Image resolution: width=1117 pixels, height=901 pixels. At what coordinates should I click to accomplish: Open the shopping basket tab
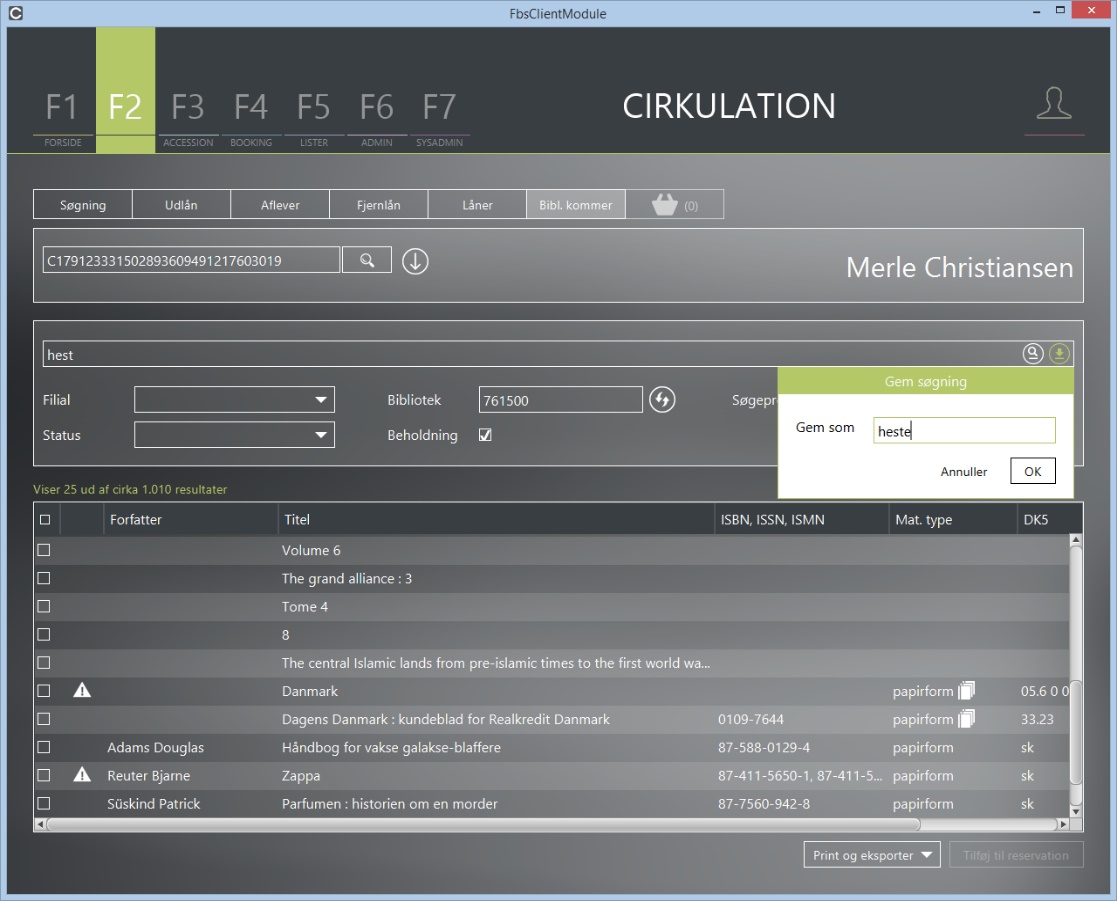click(x=675, y=205)
